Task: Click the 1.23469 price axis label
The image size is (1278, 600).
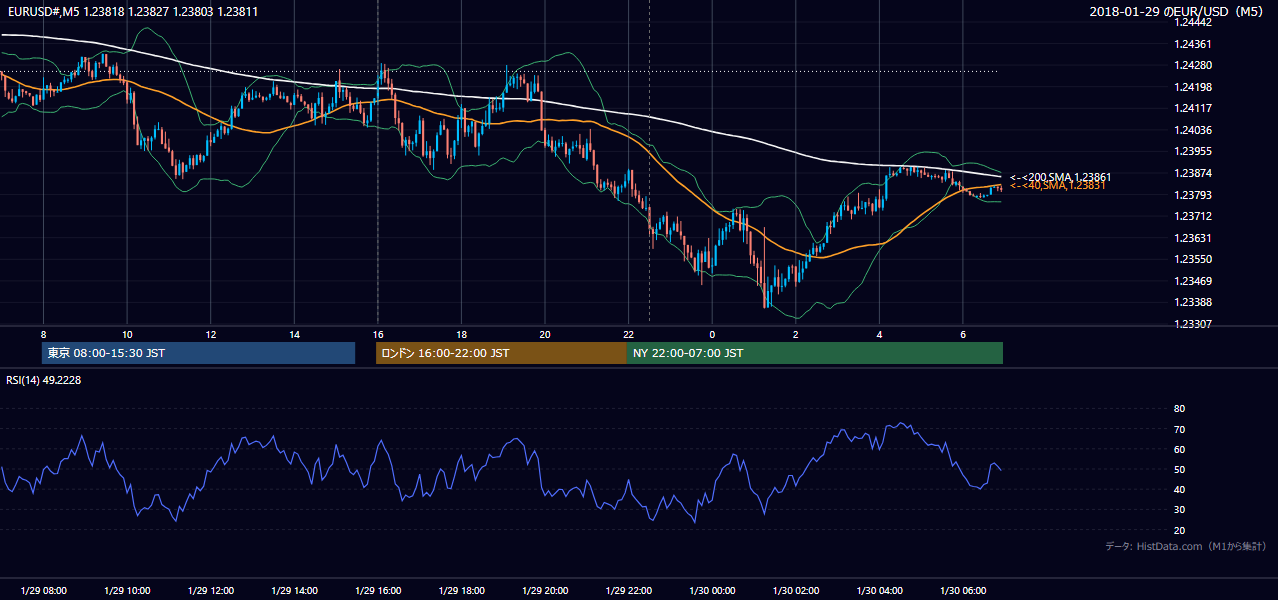Action: 1194,281
